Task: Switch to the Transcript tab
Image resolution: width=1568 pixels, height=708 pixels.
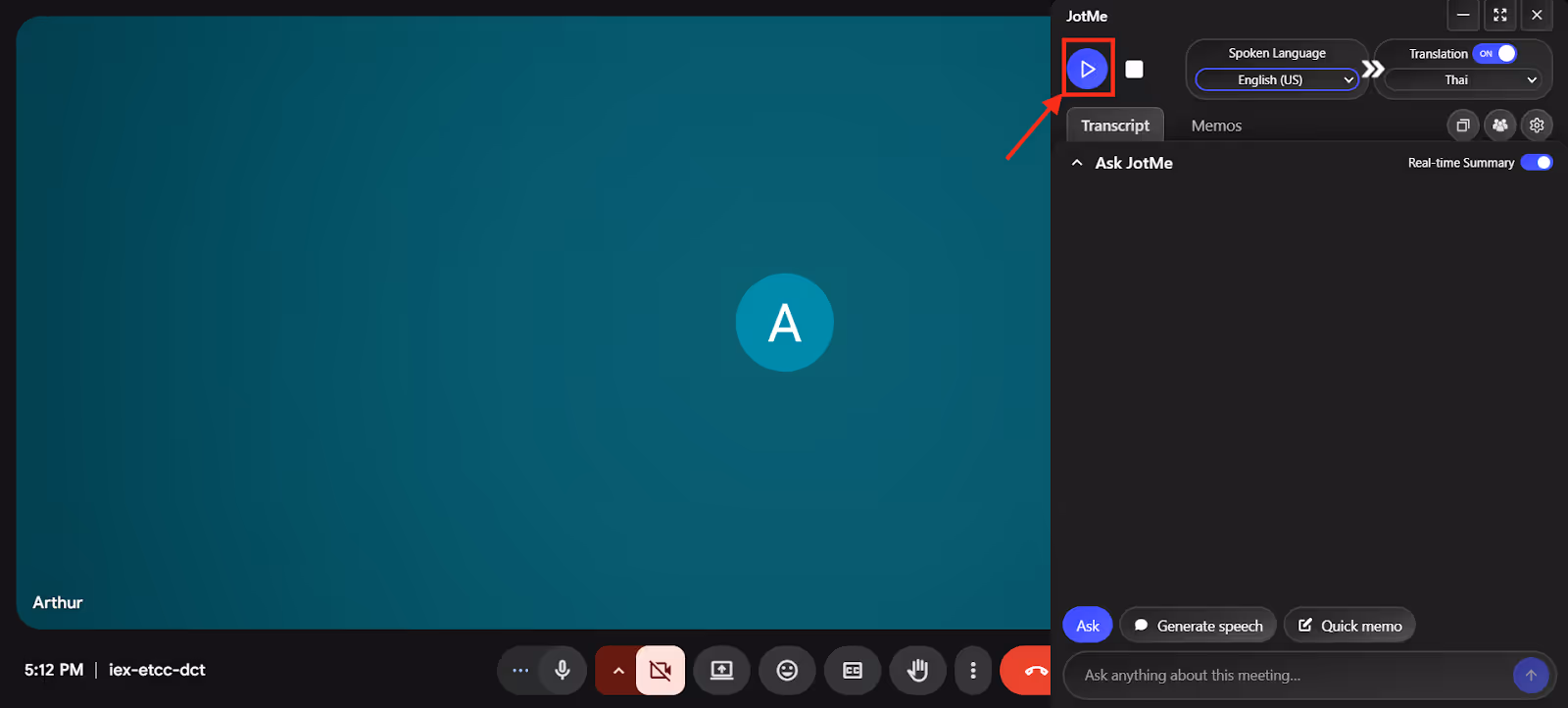Action: 1115,126
